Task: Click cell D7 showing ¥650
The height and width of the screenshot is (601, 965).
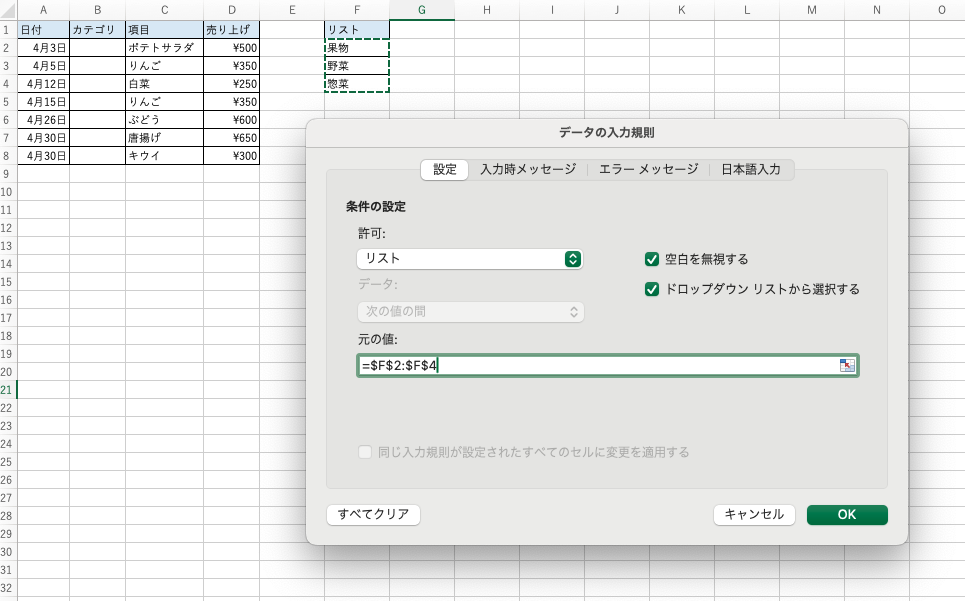Action: point(231,138)
